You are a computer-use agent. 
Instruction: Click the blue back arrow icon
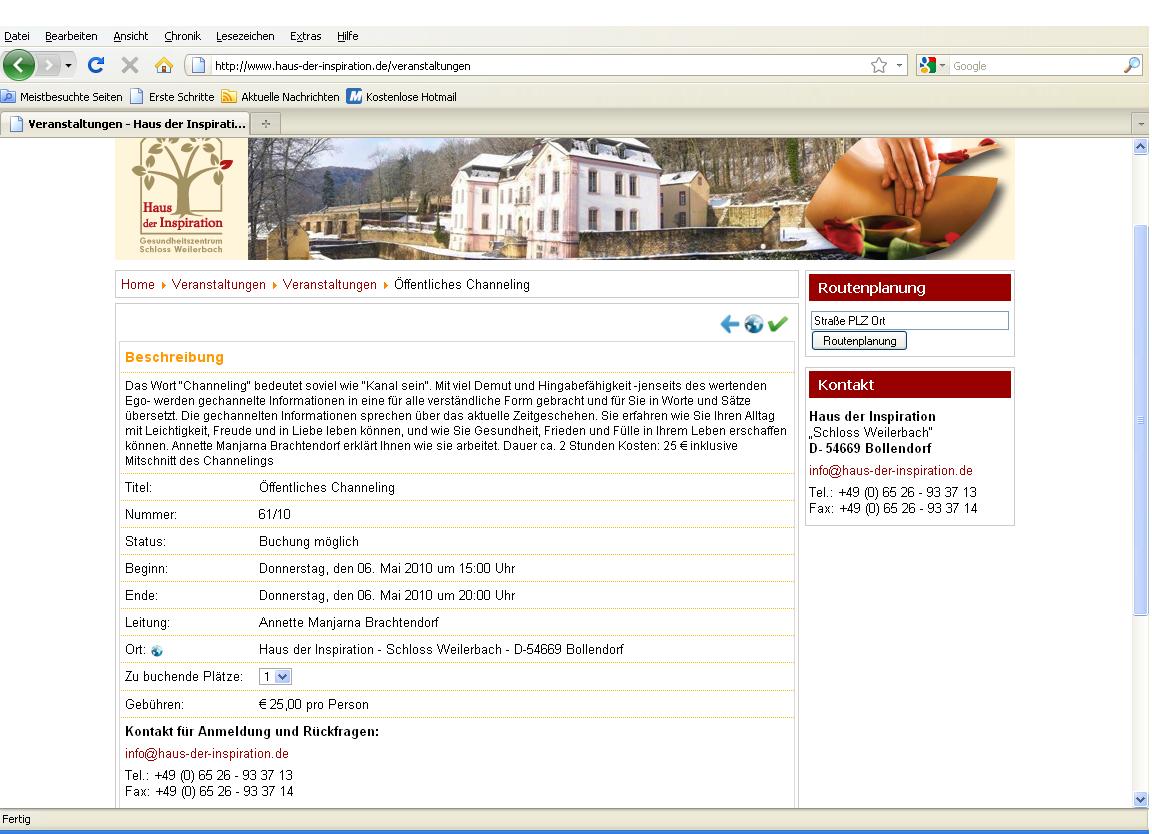pos(730,324)
